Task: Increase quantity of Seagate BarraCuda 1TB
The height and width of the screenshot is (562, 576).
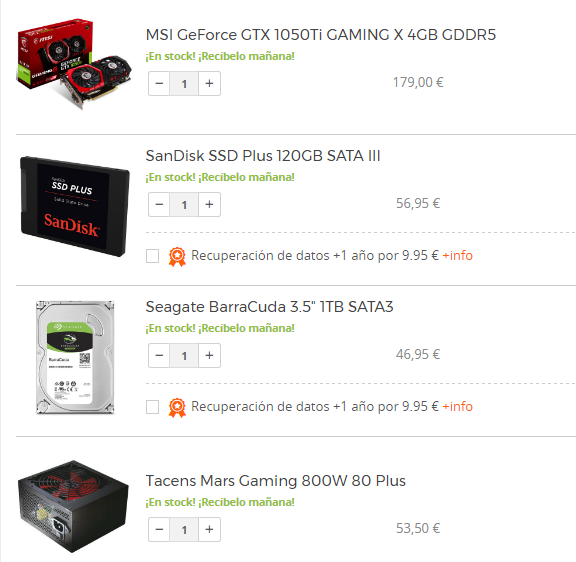Action: click(x=209, y=356)
